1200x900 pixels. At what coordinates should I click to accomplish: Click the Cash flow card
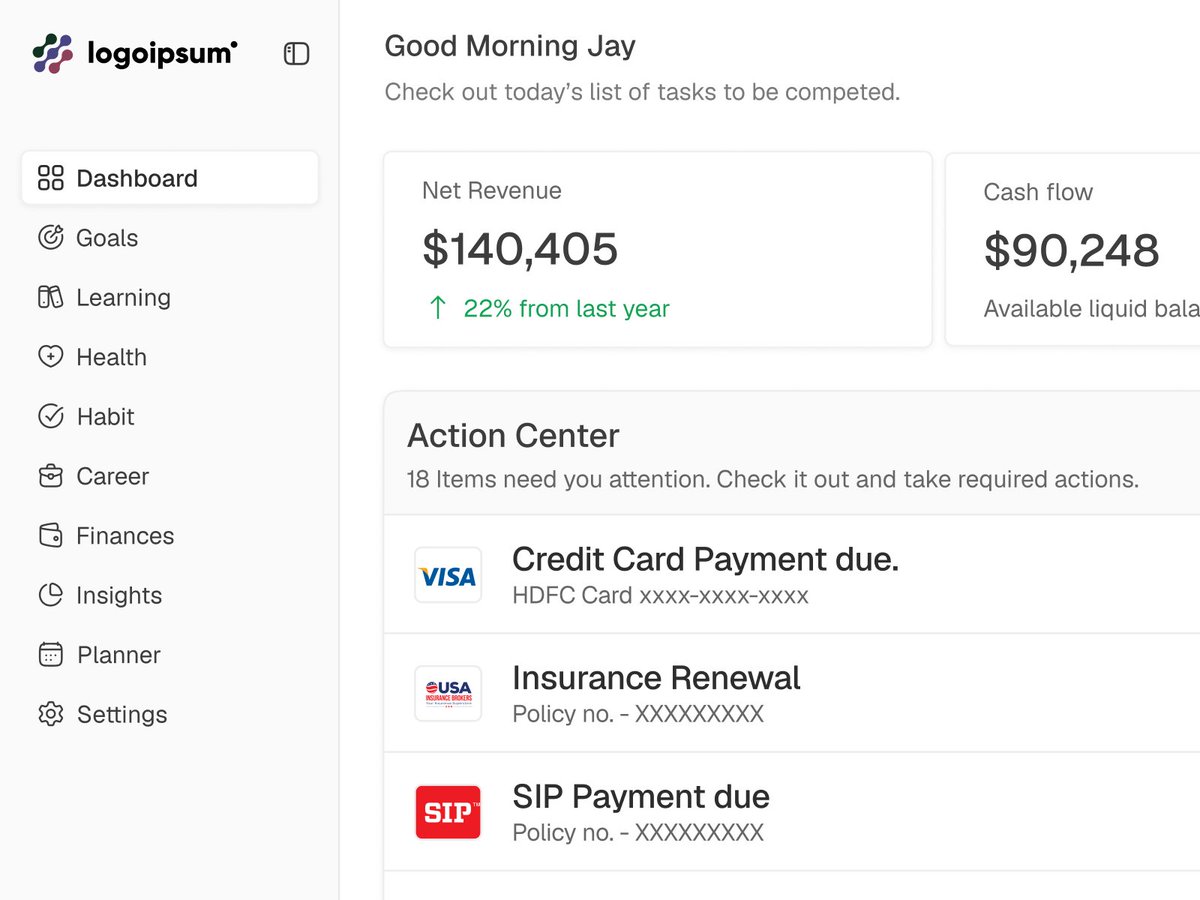tap(1073, 250)
